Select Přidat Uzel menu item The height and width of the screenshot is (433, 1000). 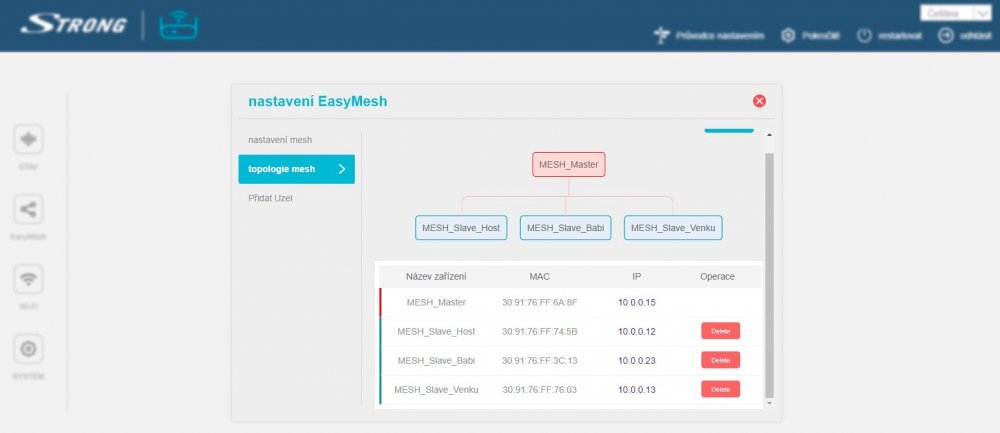point(270,198)
